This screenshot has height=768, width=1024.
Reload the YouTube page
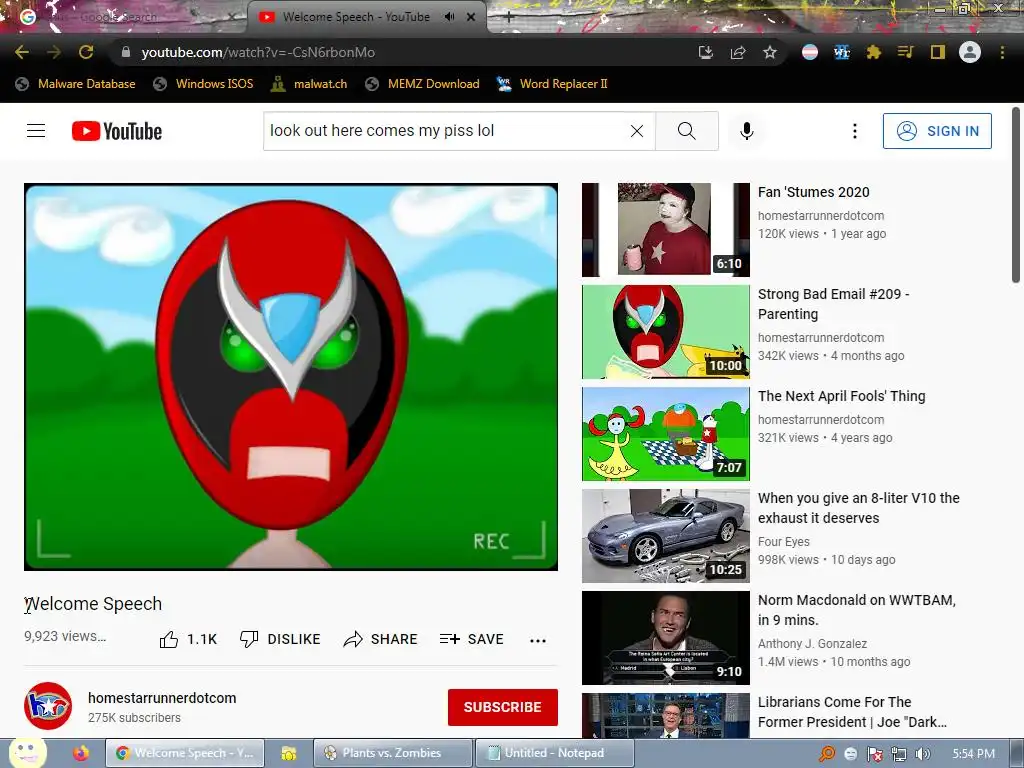pos(86,52)
